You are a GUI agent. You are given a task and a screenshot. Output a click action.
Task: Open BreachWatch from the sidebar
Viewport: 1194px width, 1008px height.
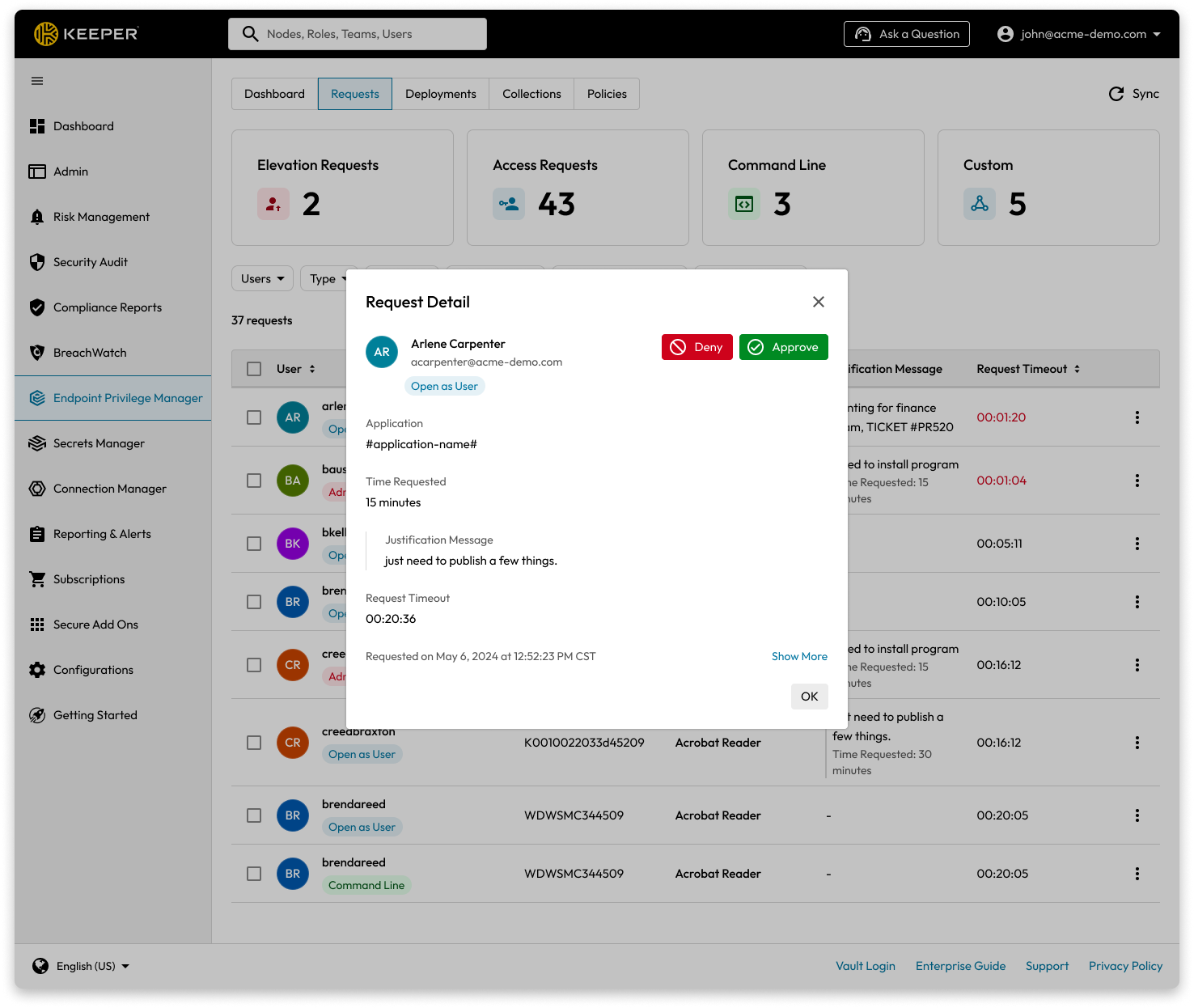[89, 353]
